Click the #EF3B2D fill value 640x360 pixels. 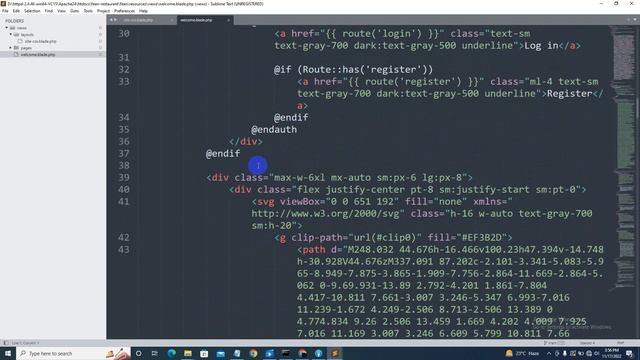481,238
